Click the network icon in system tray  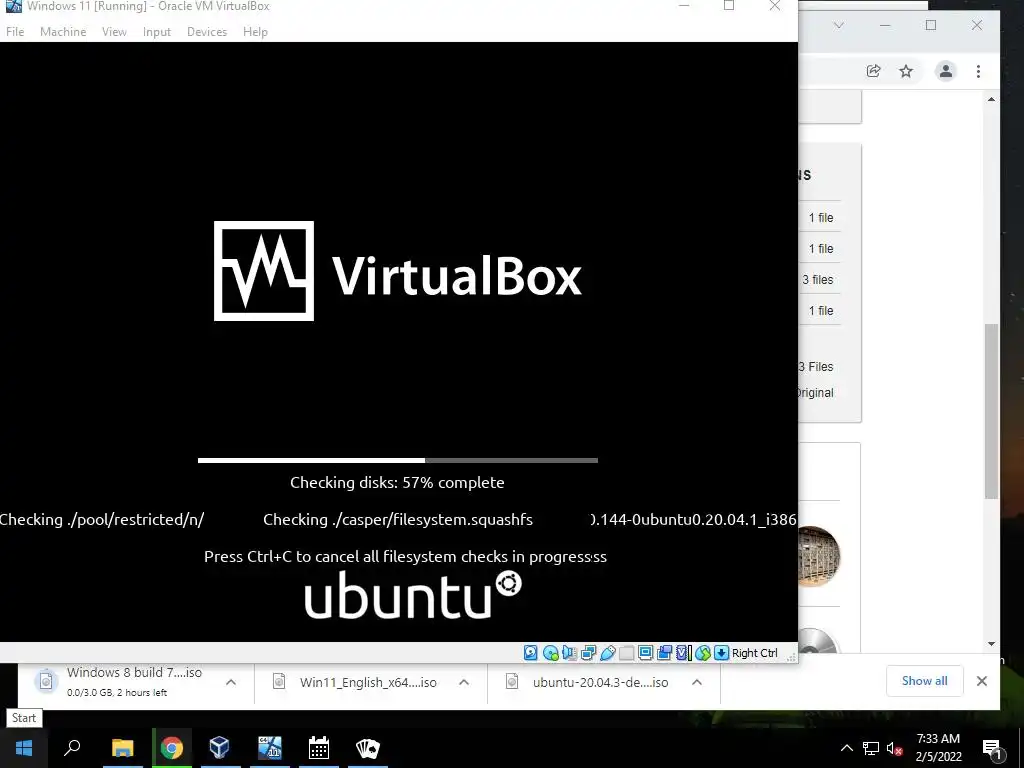(871, 748)
